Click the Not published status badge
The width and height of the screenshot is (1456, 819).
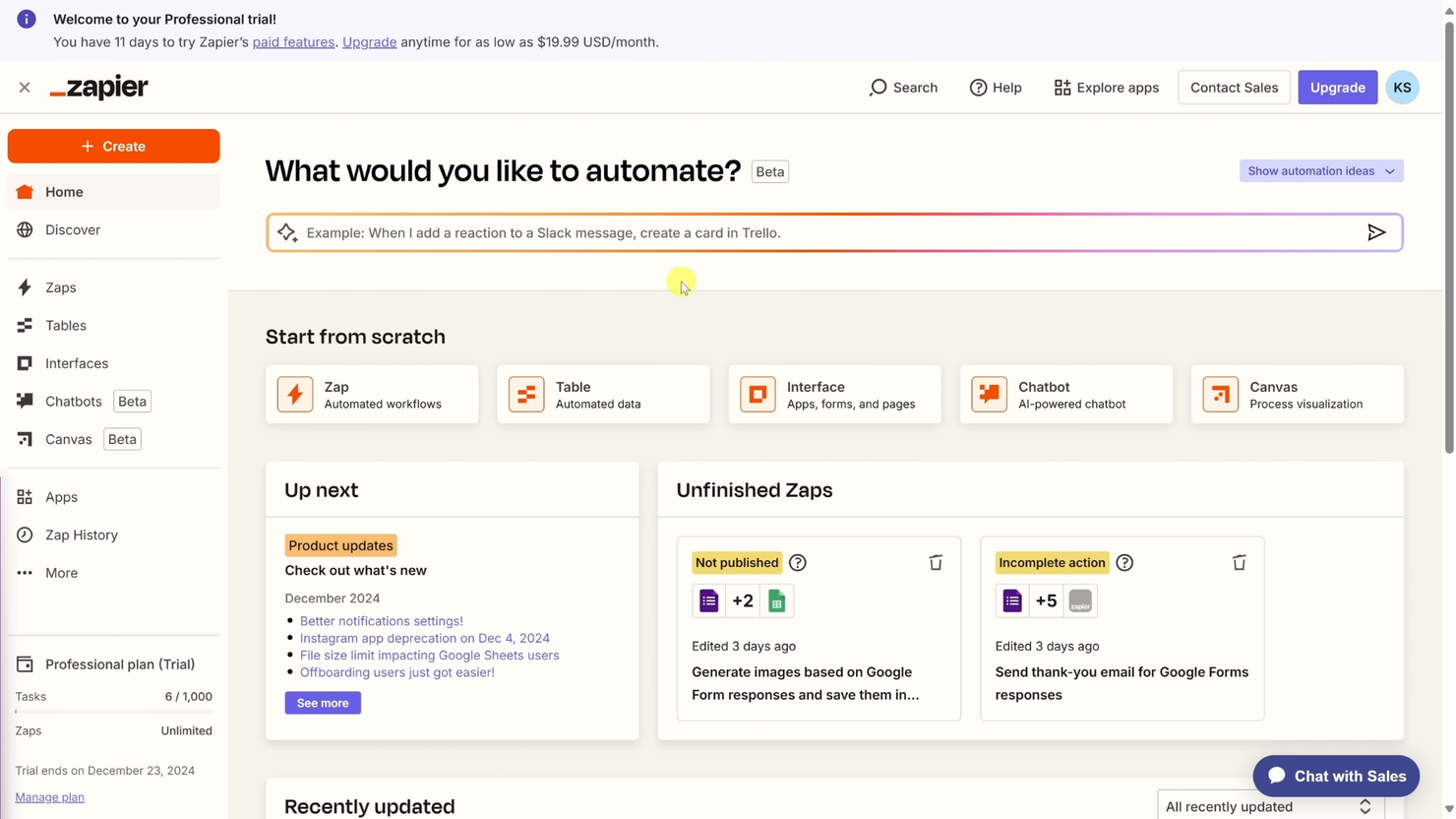(737, 563)
